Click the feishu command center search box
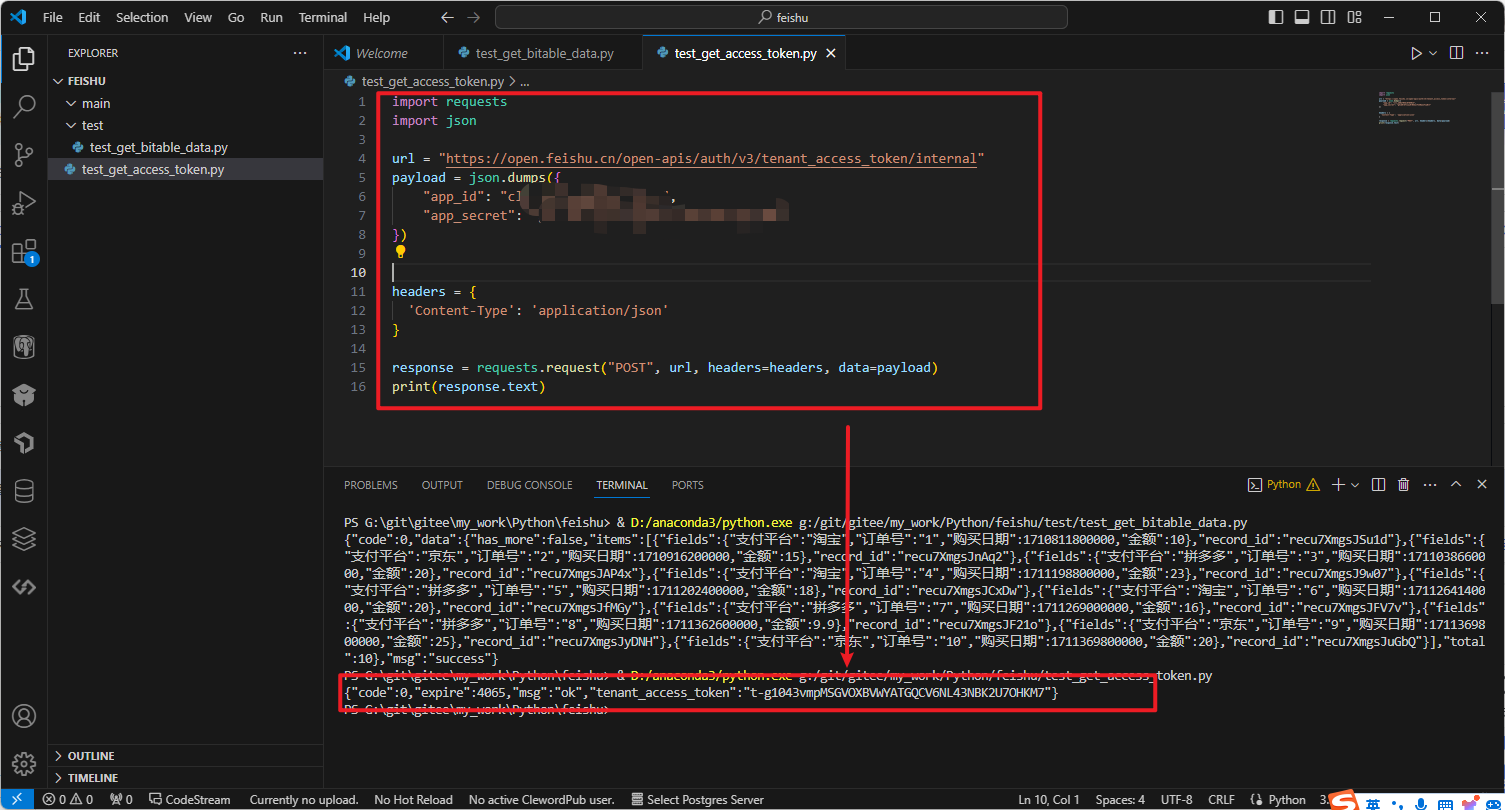 (x=781, y=17)
